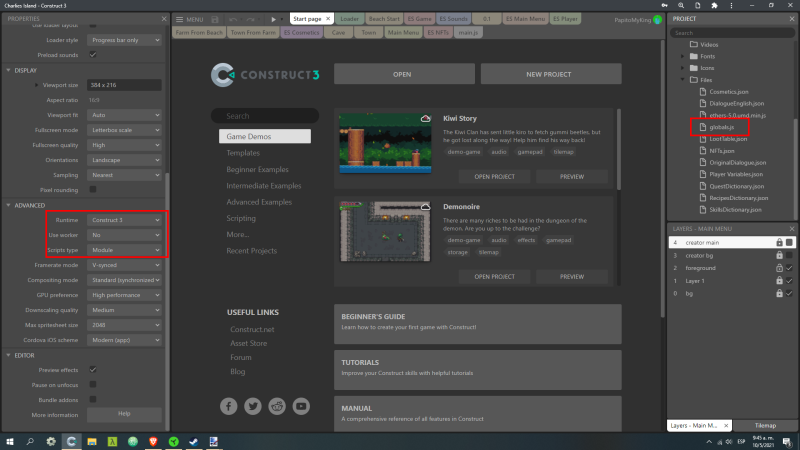Click the Fonts folder icon
800x450 pixels.
click(x=694, y=56)
